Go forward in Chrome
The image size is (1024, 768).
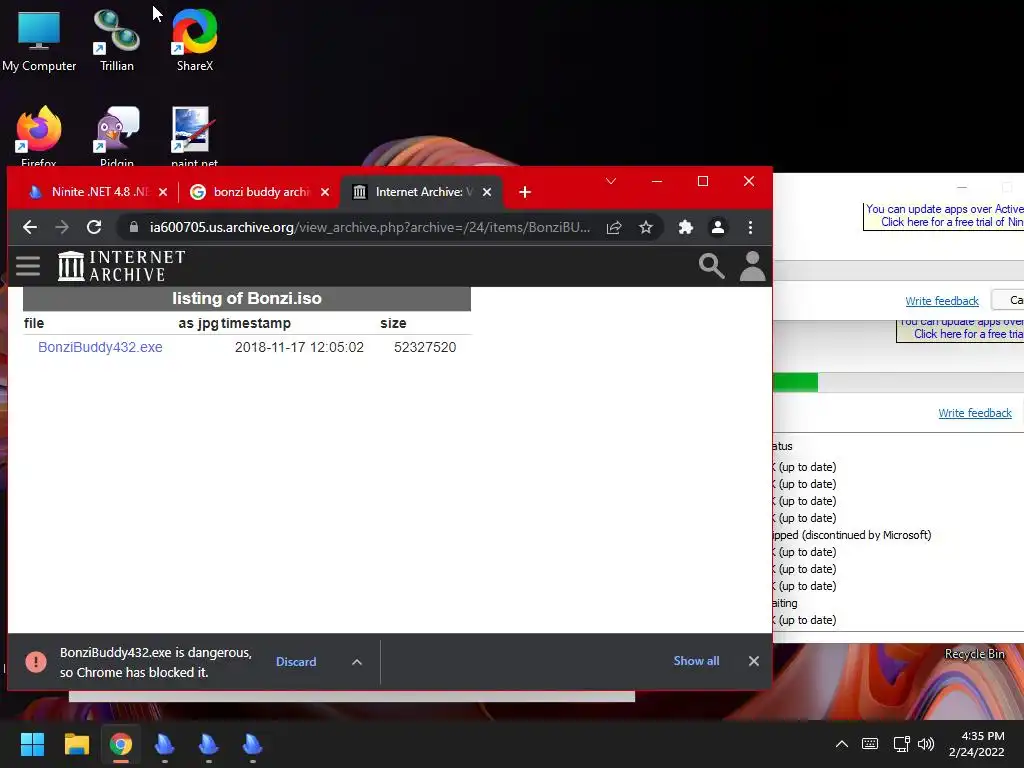point(62,227)
